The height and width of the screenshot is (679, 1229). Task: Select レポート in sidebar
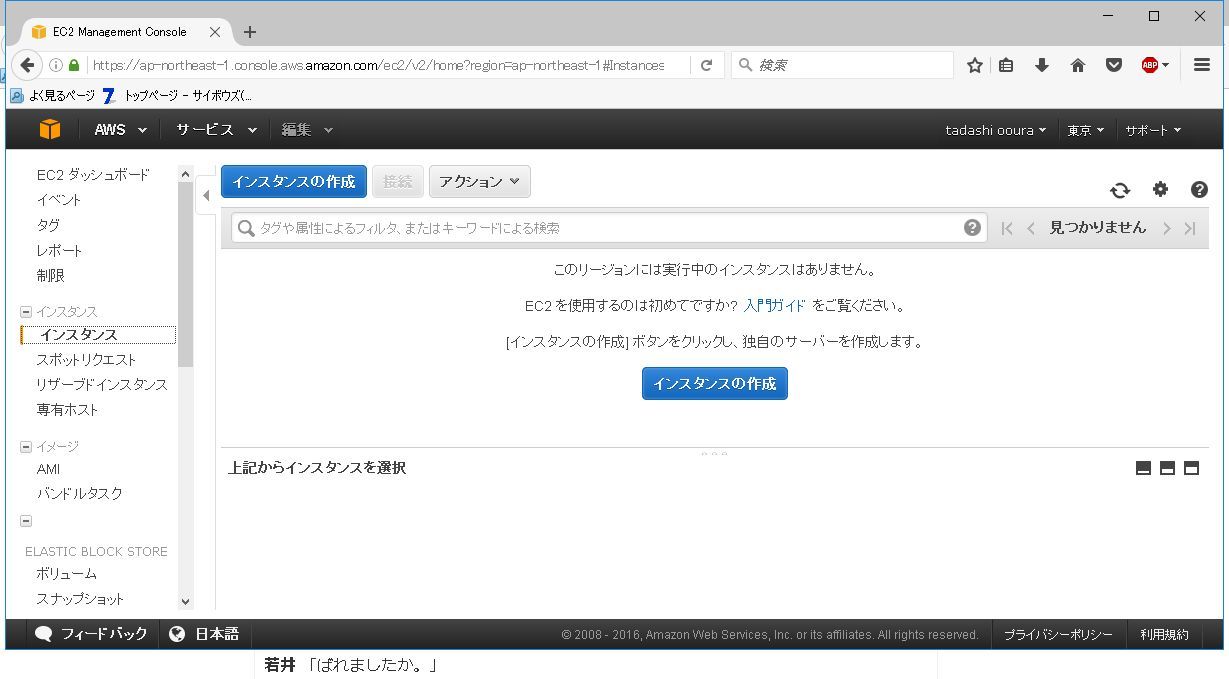59,250
